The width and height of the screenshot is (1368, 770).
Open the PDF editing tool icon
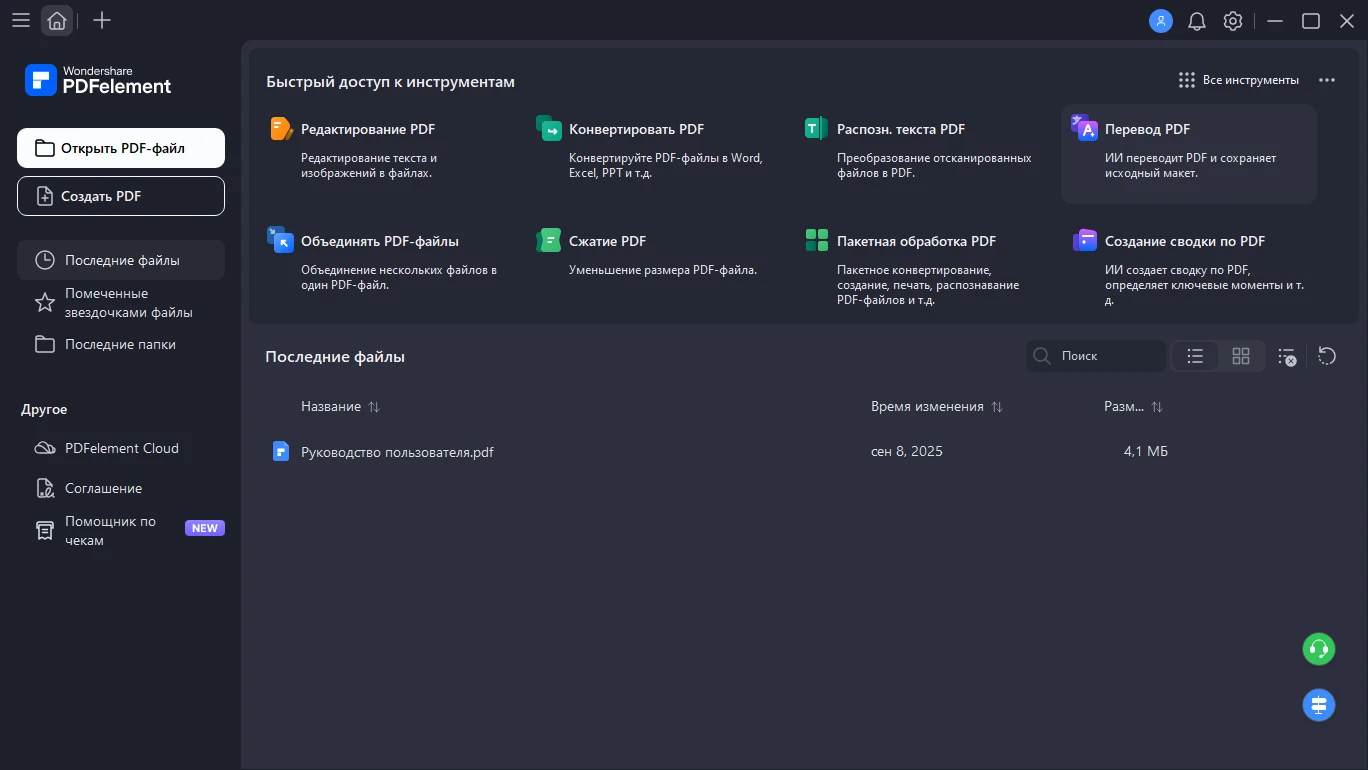[282, 129]
